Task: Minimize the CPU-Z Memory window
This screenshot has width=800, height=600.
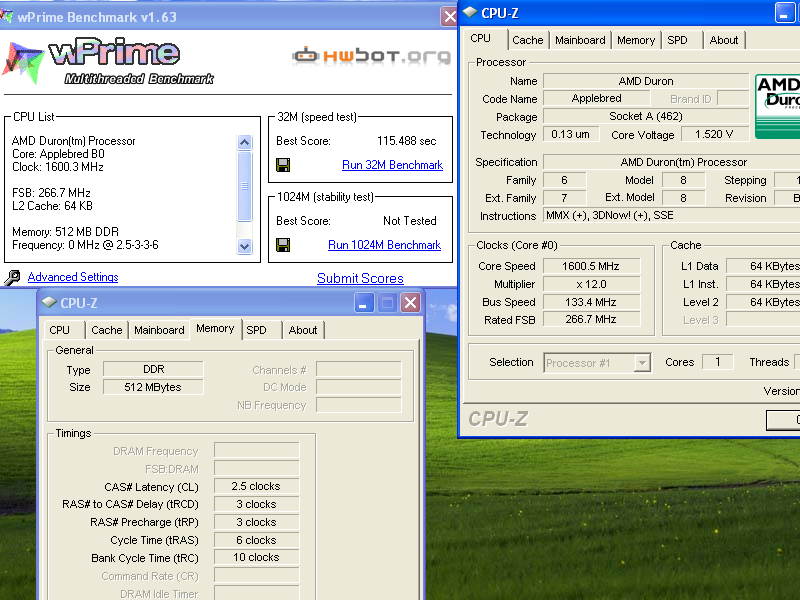Action: [364, 303]
